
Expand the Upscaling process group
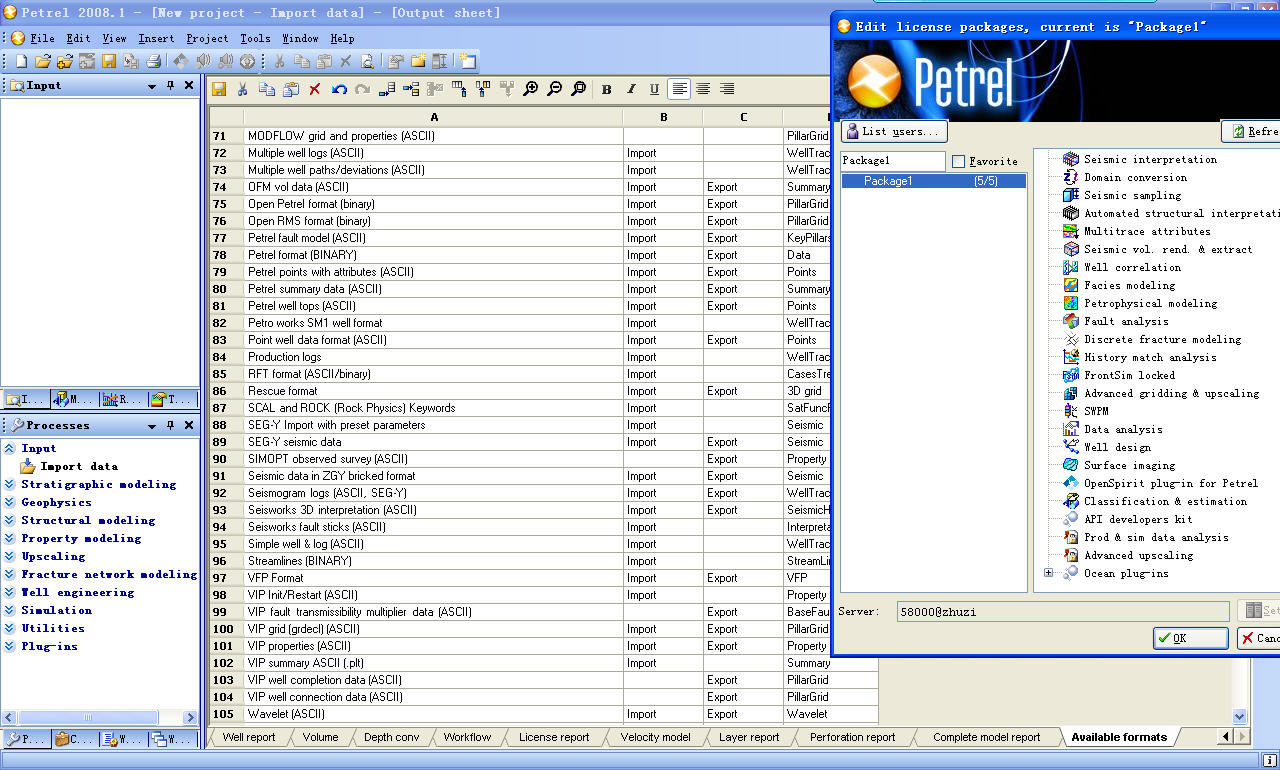[10, 556]
